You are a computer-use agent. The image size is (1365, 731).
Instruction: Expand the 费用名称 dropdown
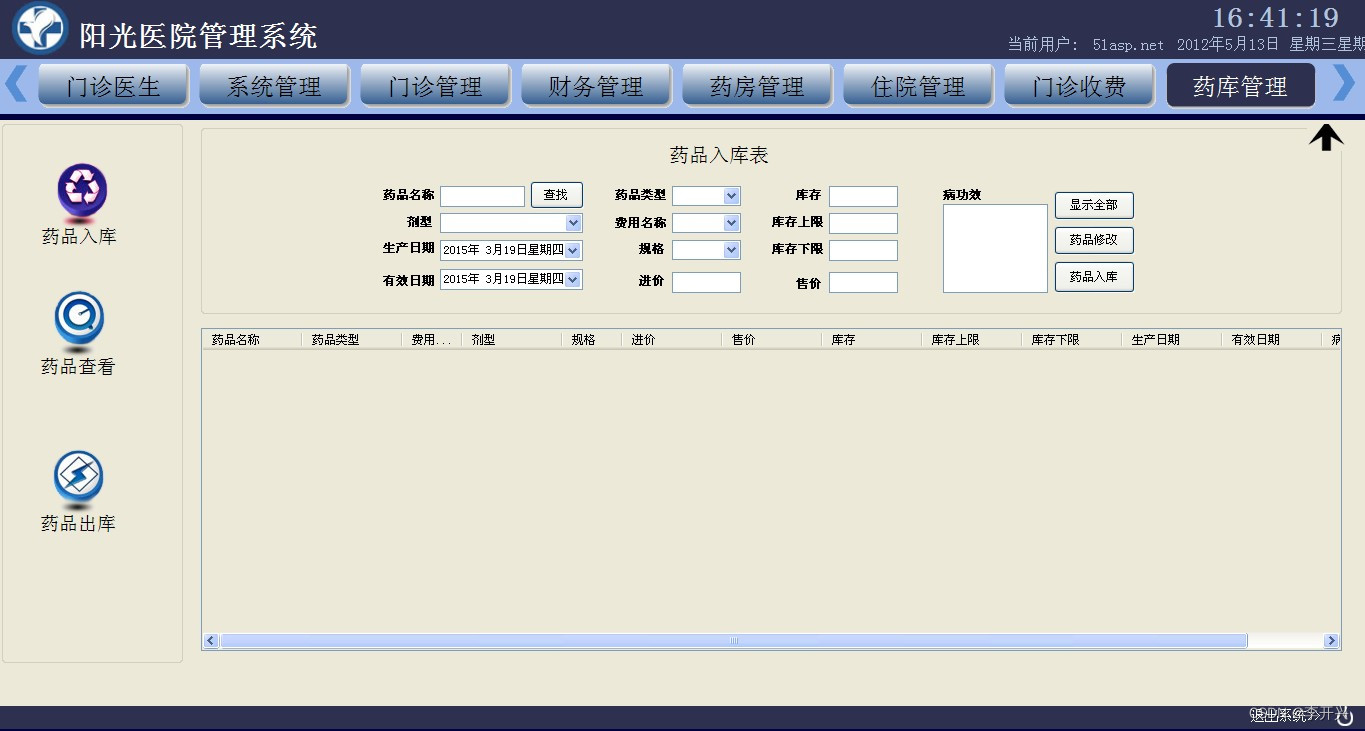[732, 223]
